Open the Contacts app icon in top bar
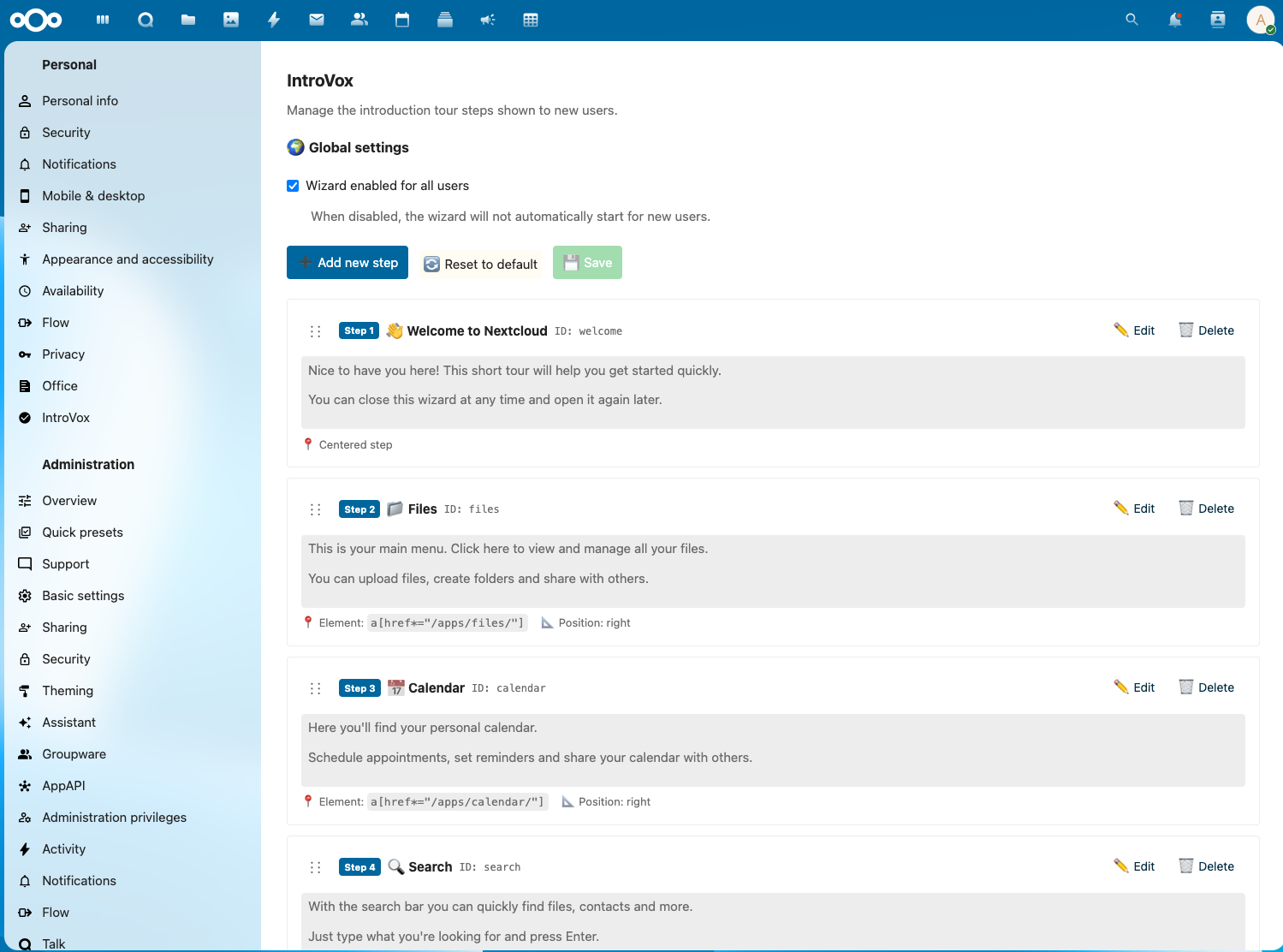This screenshot has width=1283, height=952. point(359,20)
